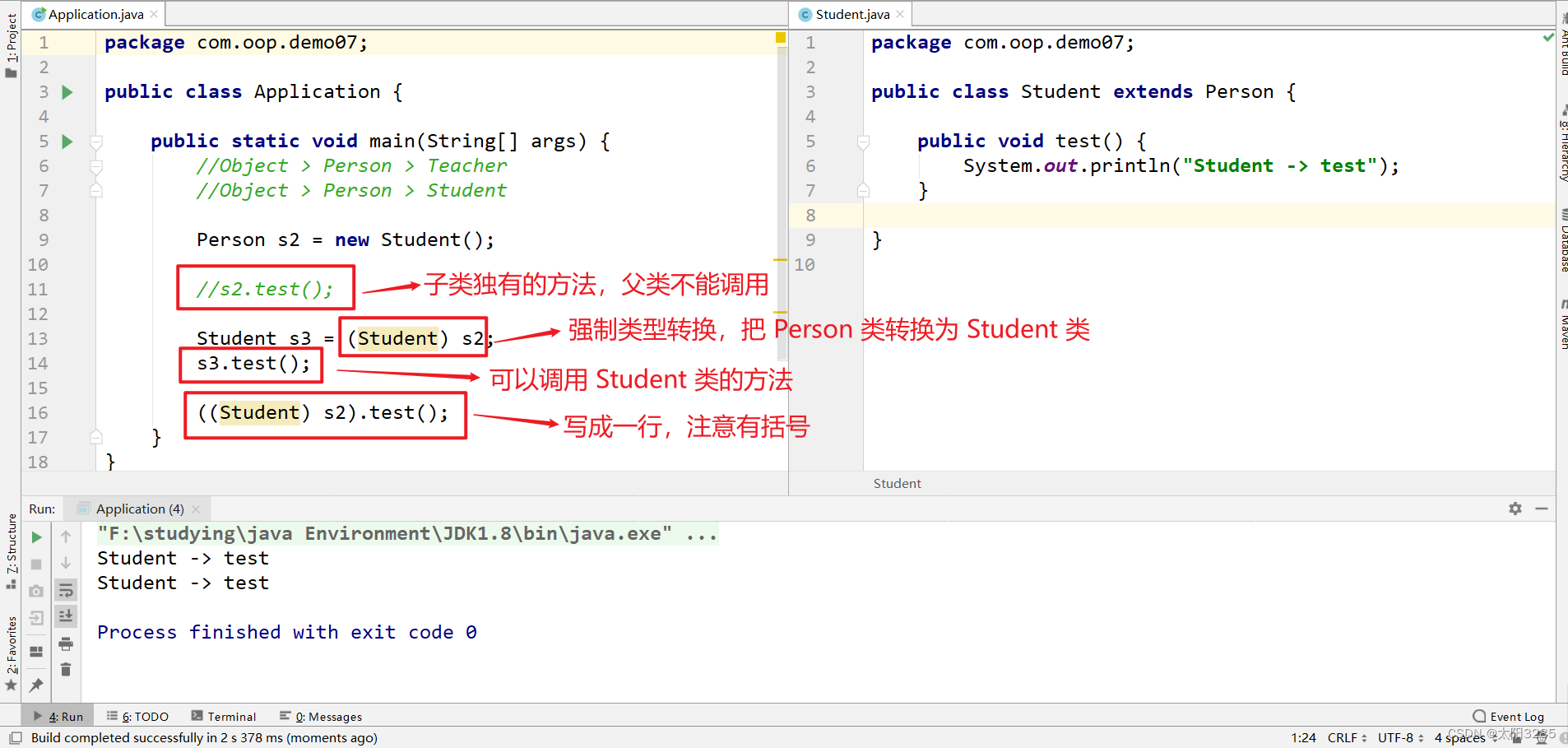
Task: Rerun the application from run panel
Action: click(36, 537)
